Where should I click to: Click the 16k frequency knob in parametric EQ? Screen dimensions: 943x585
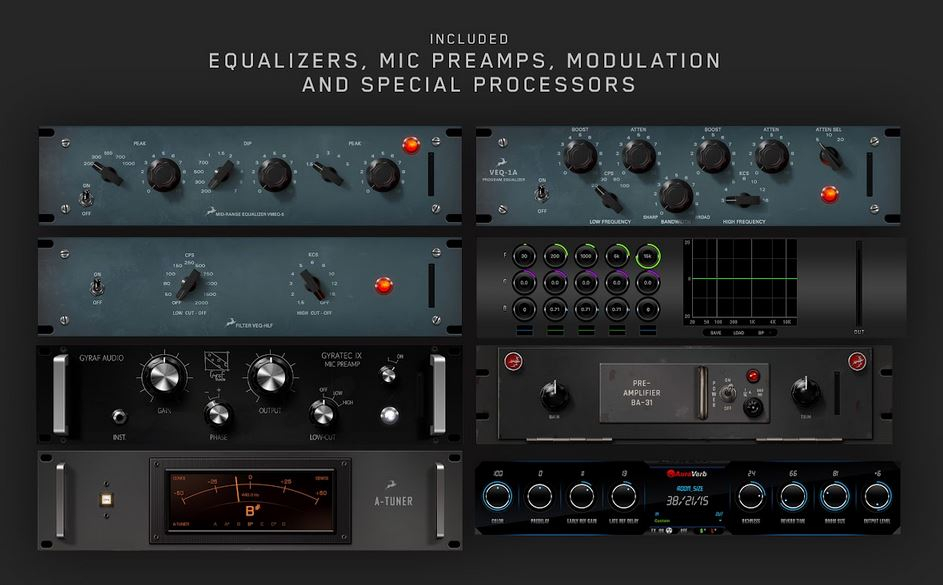click(648, 256)
